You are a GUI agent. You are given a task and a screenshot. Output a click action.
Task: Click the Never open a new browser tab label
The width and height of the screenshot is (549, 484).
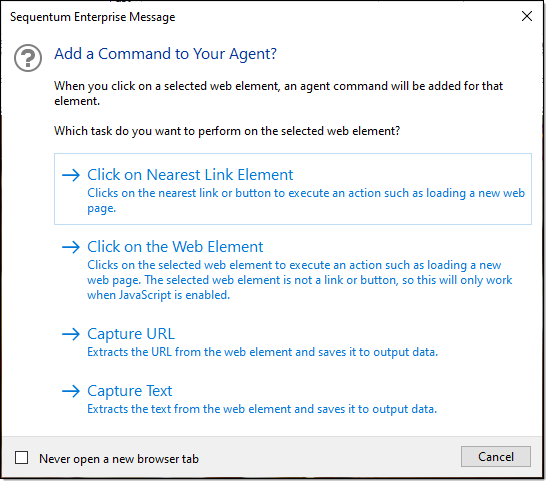point(119,459)
